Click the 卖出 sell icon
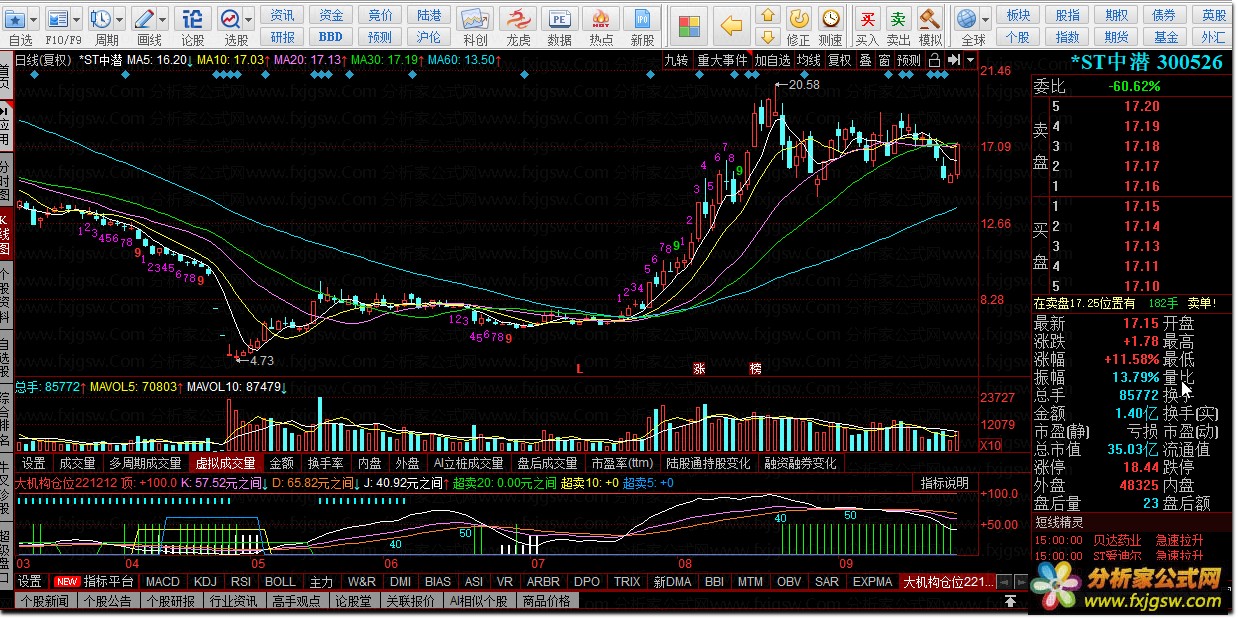 pos(899,18)
